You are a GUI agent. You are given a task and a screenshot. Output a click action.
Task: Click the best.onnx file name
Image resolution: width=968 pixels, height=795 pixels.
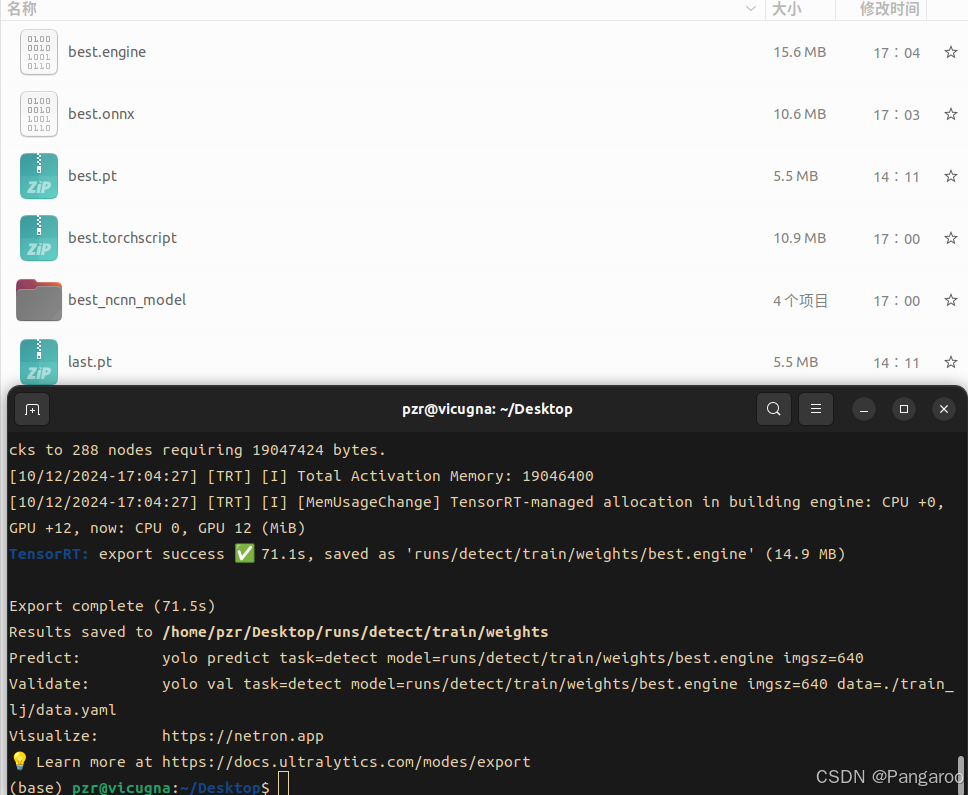(x=101, y=114)
